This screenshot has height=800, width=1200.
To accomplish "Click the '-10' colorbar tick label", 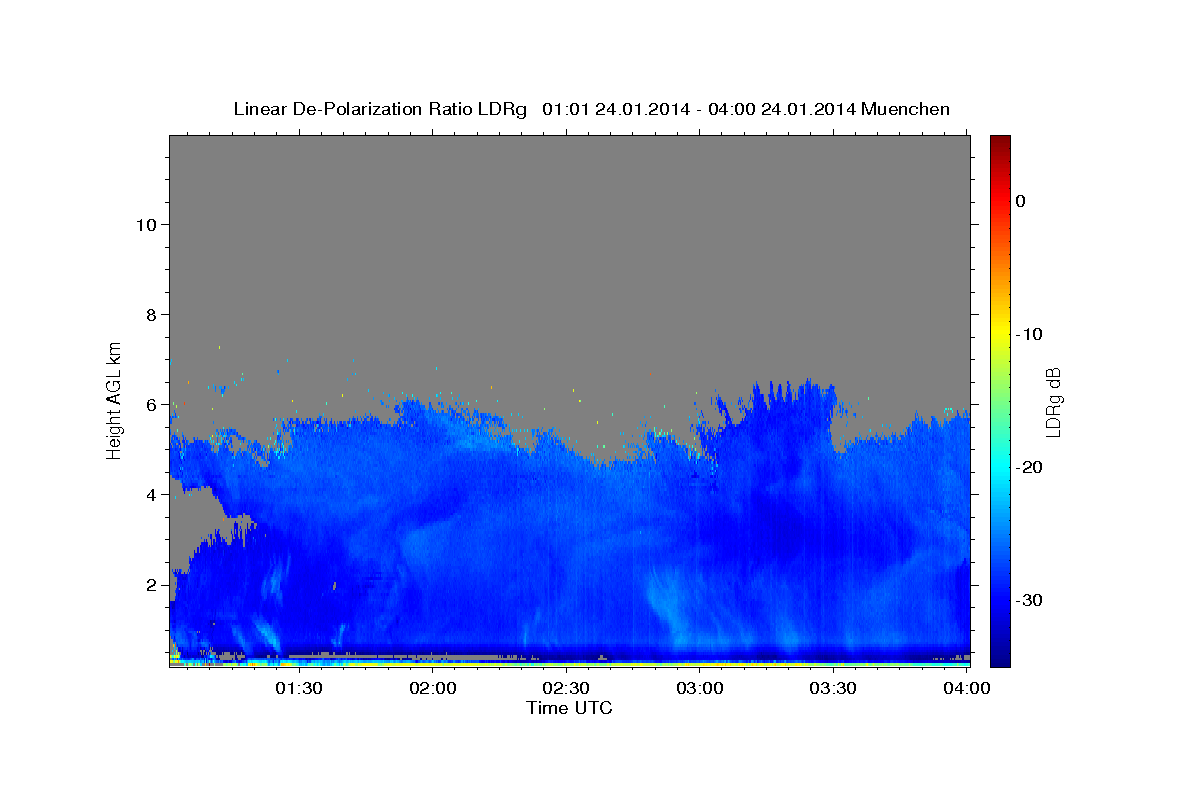I will [1030, 334].
